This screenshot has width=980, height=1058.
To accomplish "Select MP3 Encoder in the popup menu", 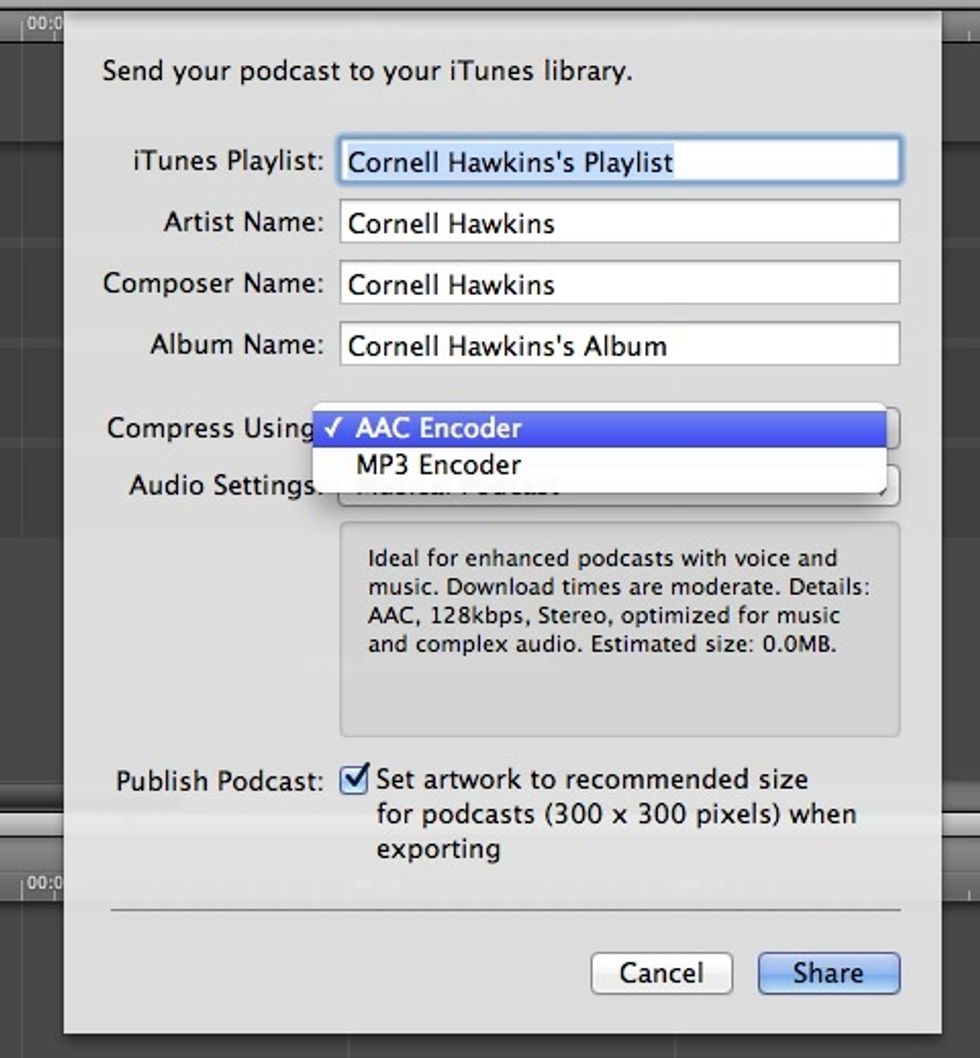I will [x=600, y=465].
